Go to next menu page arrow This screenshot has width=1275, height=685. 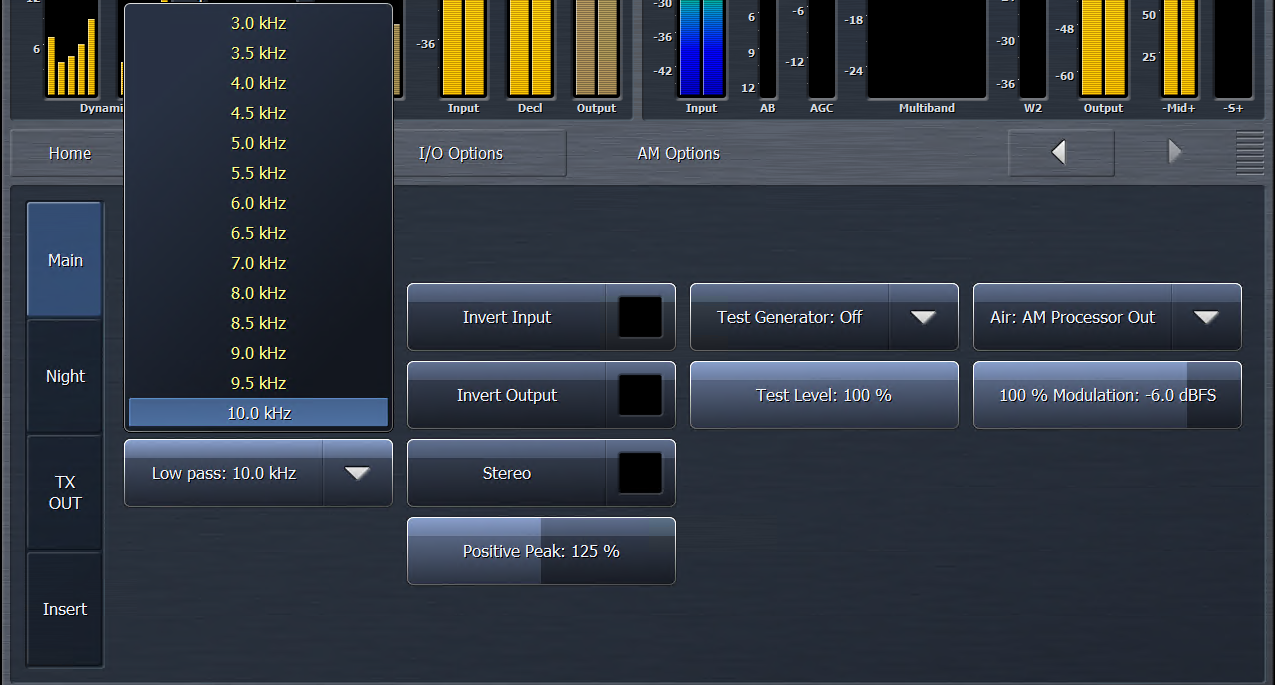point(1175,152)
